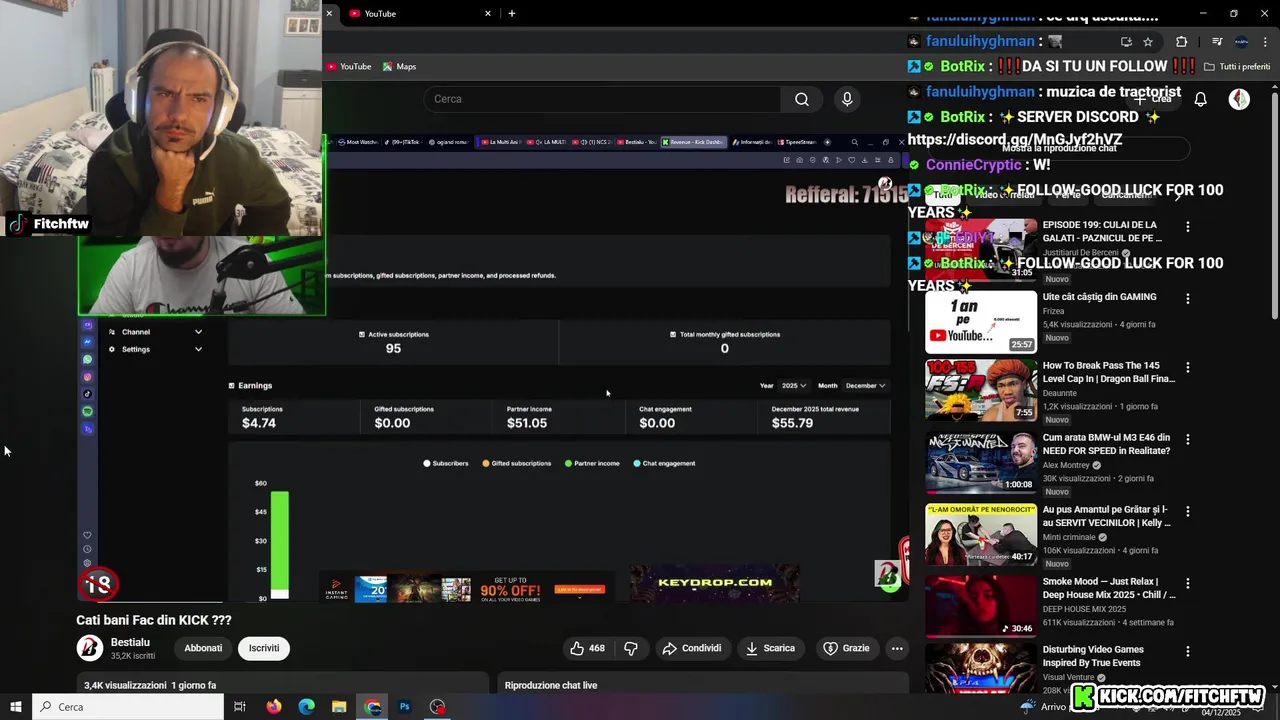Launch Firefox from taskbar
The image size is (1280, 720).
[x=274, y=707]
